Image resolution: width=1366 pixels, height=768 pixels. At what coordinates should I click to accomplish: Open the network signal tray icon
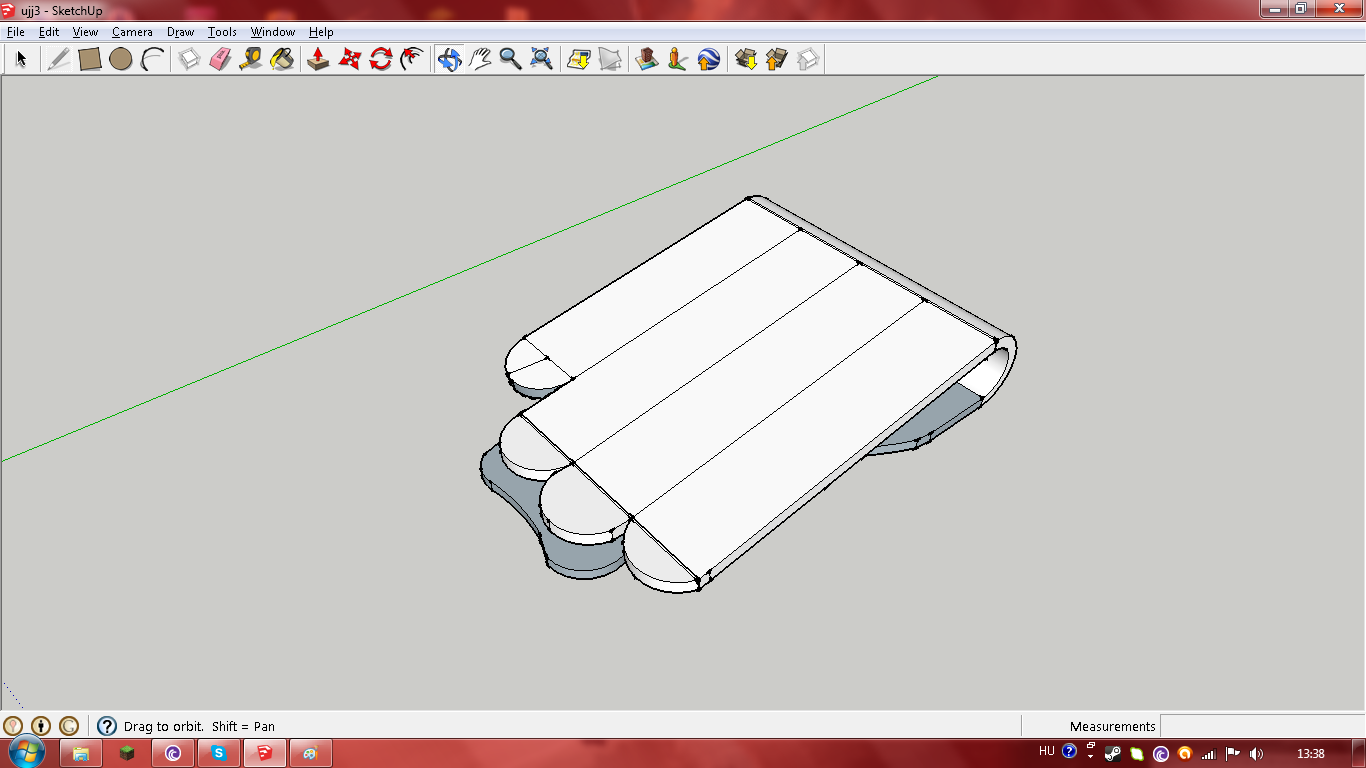point(1209,753)
